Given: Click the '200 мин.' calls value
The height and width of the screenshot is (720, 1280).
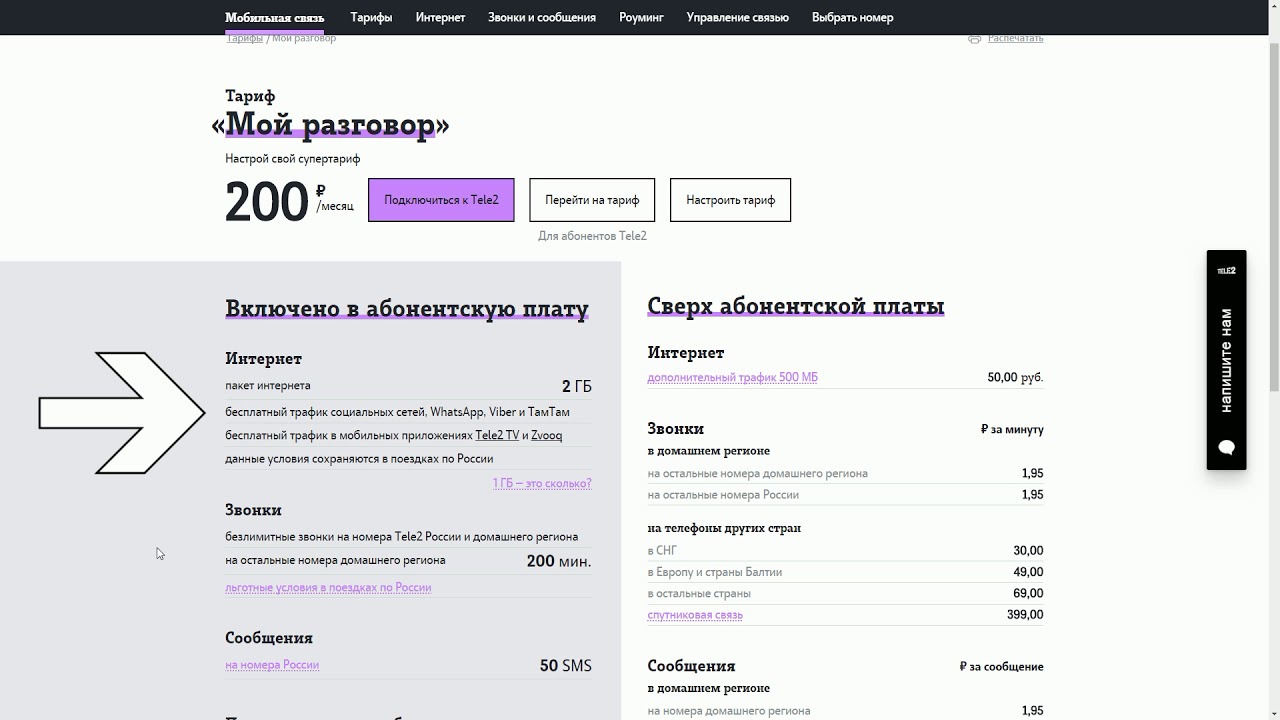Looking at the screenshot, I should (559, 561).
